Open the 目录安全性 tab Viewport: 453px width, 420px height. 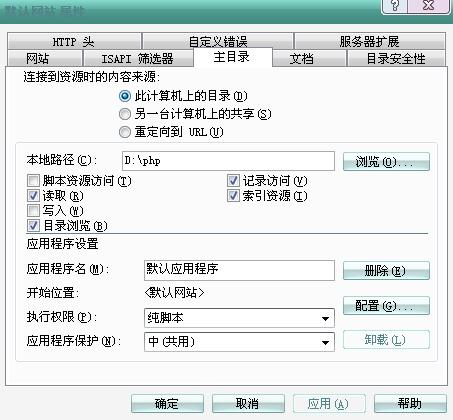pos(396,59)
